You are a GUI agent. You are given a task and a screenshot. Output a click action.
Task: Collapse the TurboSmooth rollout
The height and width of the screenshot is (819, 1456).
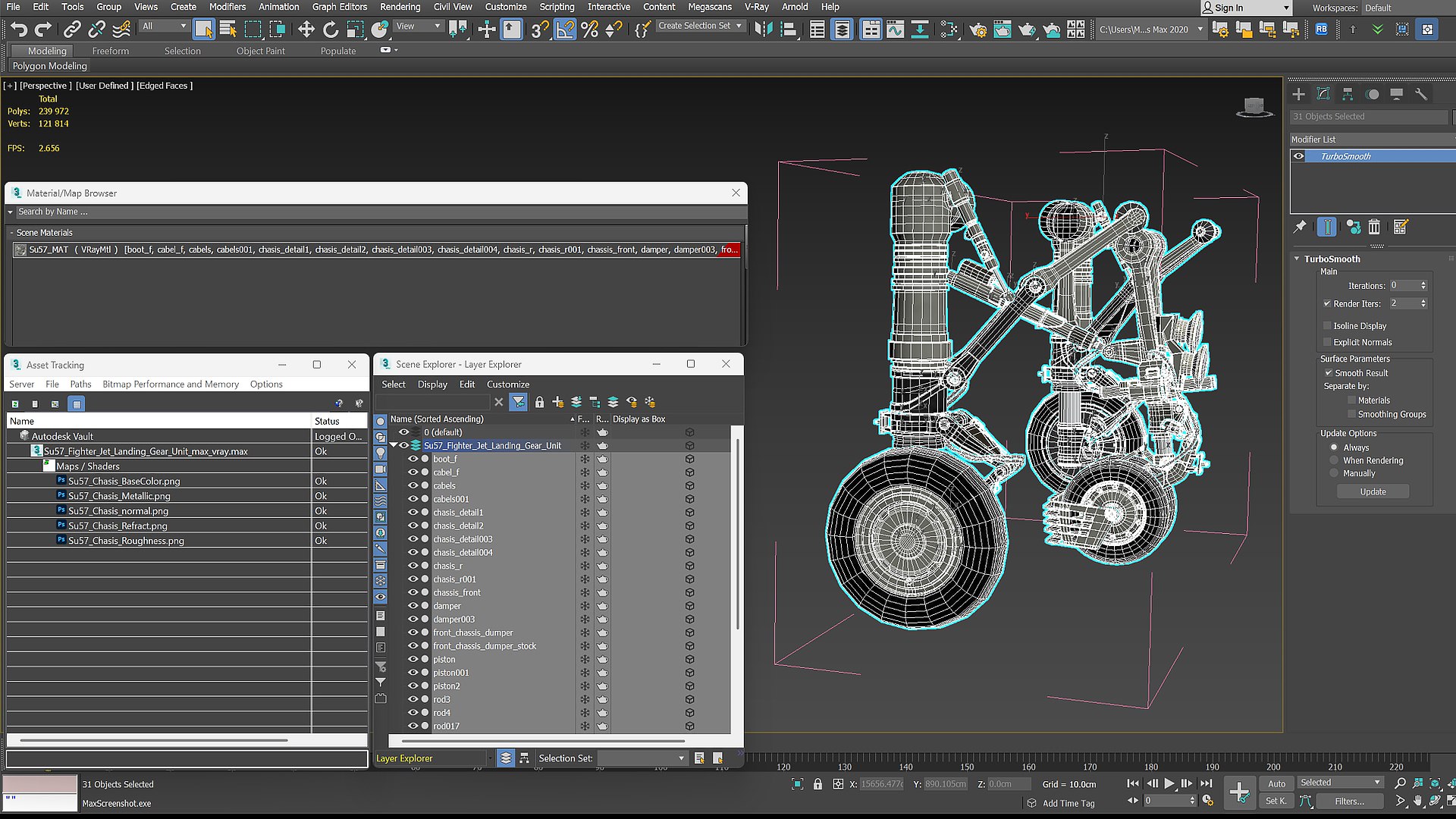tap(1297, 259)
